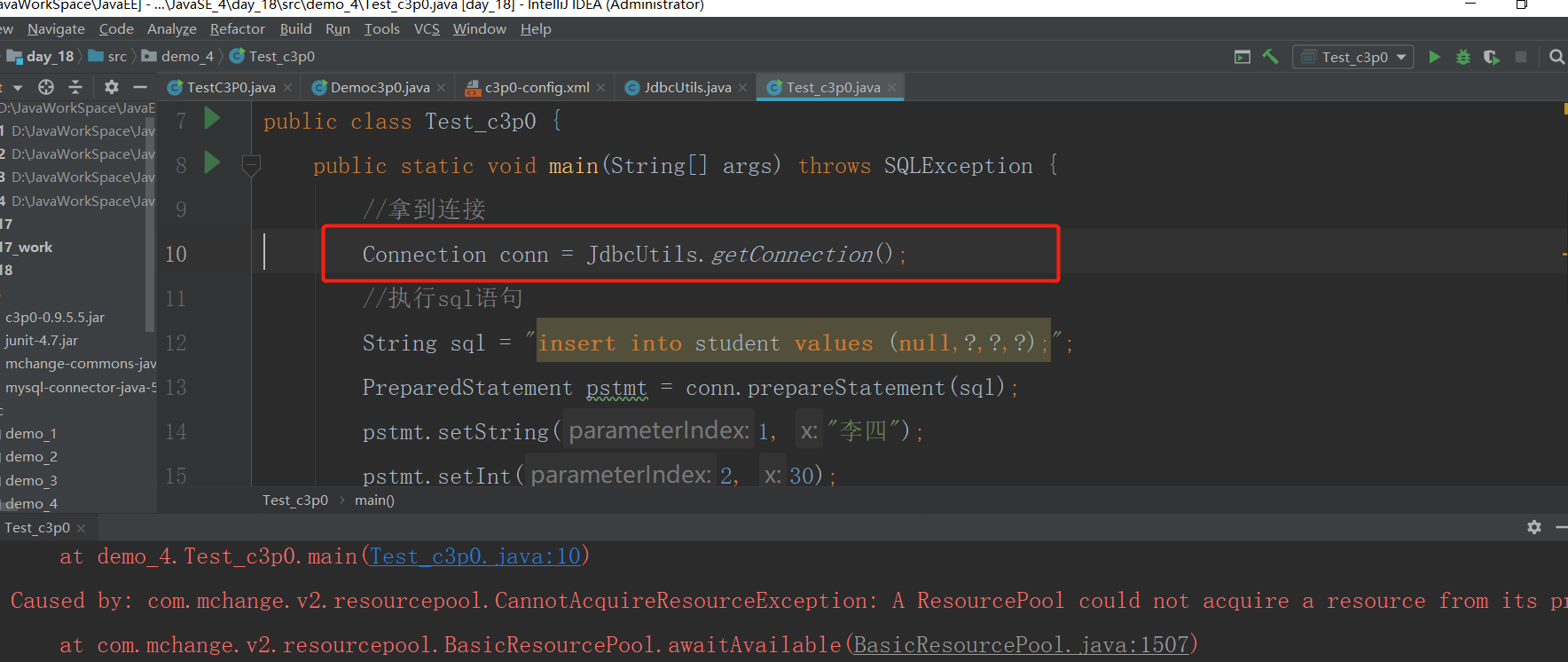This screenshot has height=662, width=1568.
Task: Close the JdbcUtils.java tab
Action: [743, 88]
